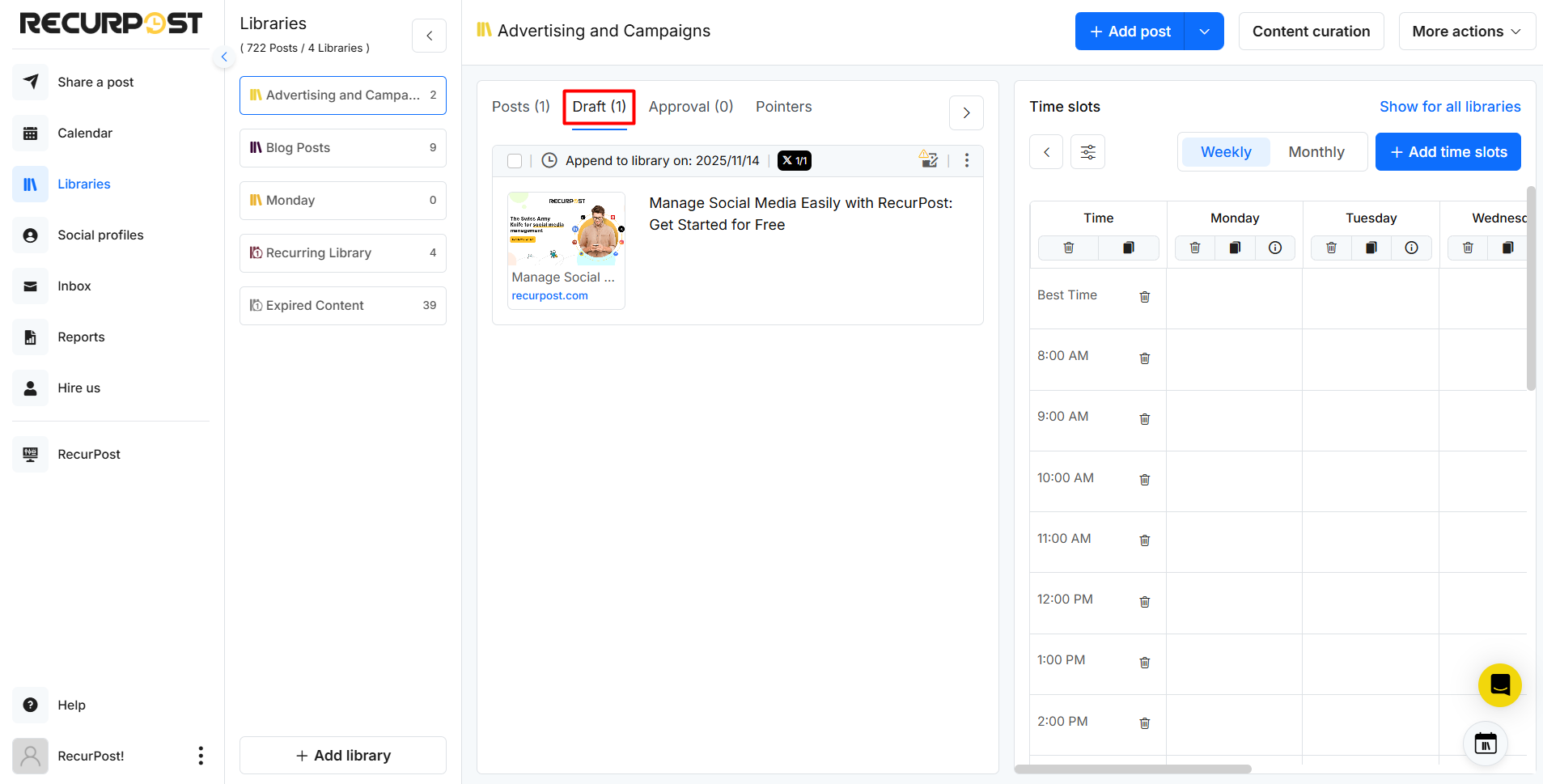Click the RecurPost! user avatar
The height and width of the screenshot is (784, 1543).
[30, 756]
